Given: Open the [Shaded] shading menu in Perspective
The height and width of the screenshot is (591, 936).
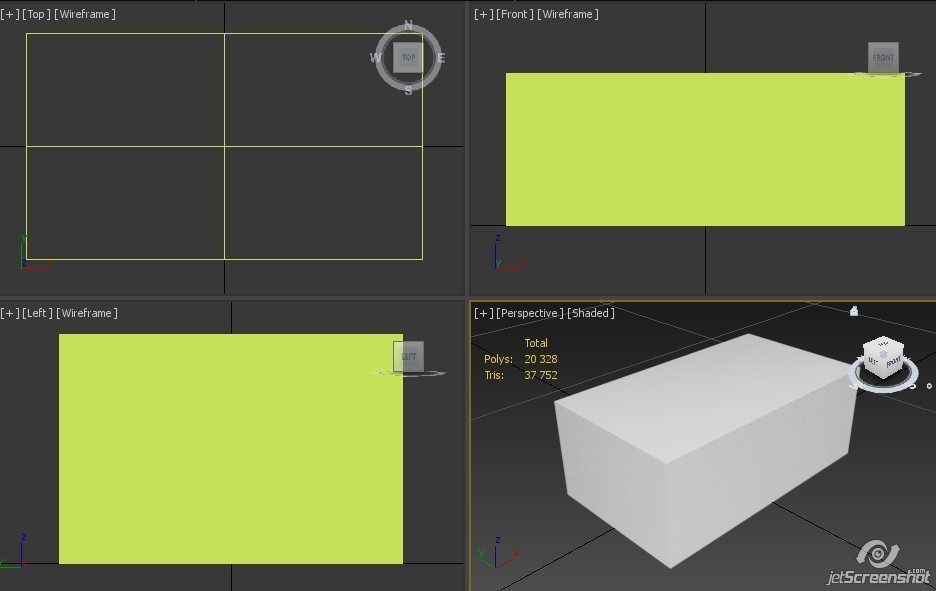Looking at the screenshot, I should (590, 313).
